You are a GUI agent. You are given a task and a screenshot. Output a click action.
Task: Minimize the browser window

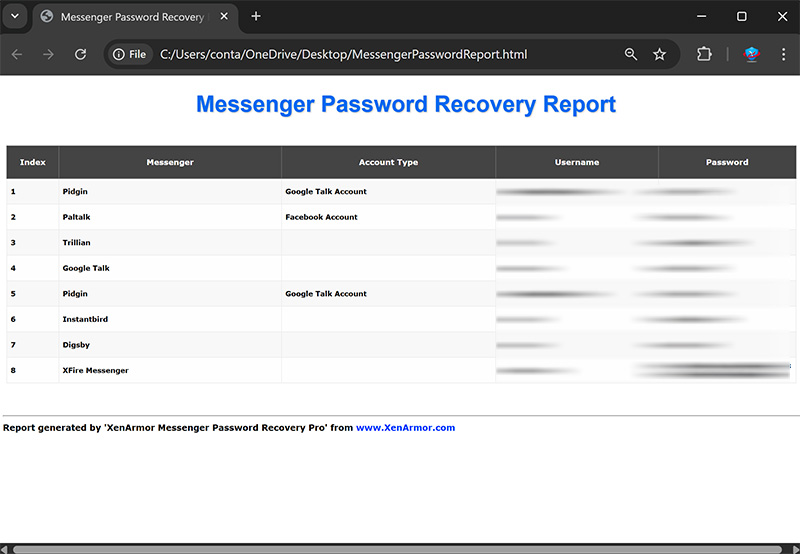(x=702, y=17)
